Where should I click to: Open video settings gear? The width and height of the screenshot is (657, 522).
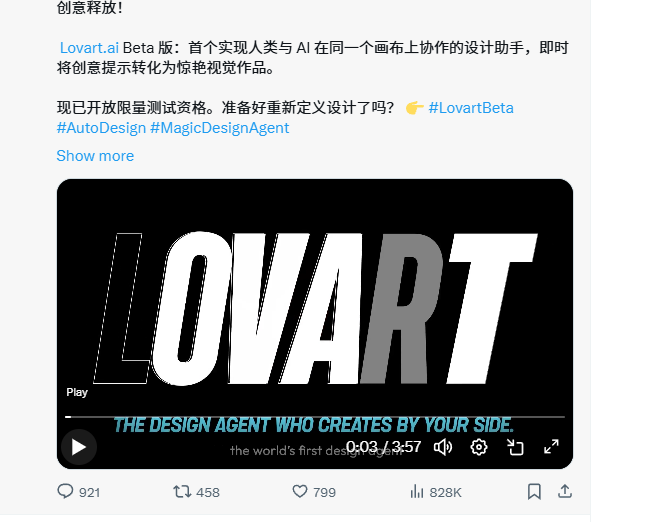click(479, 447)
